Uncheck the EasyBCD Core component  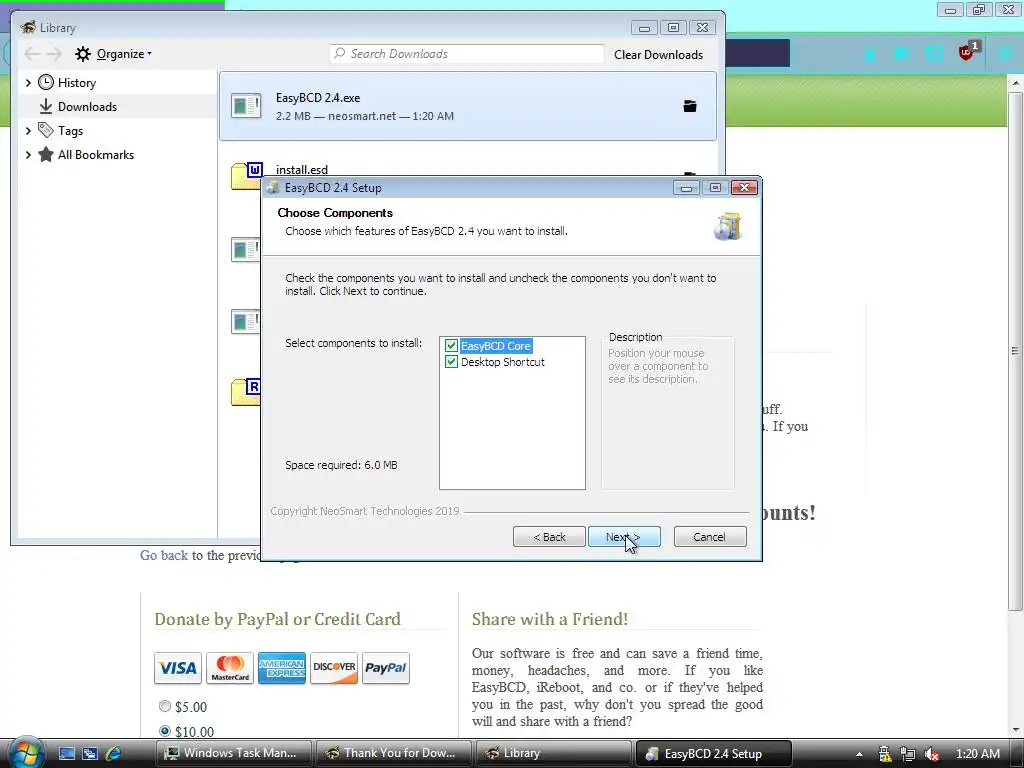coord(451,345)
